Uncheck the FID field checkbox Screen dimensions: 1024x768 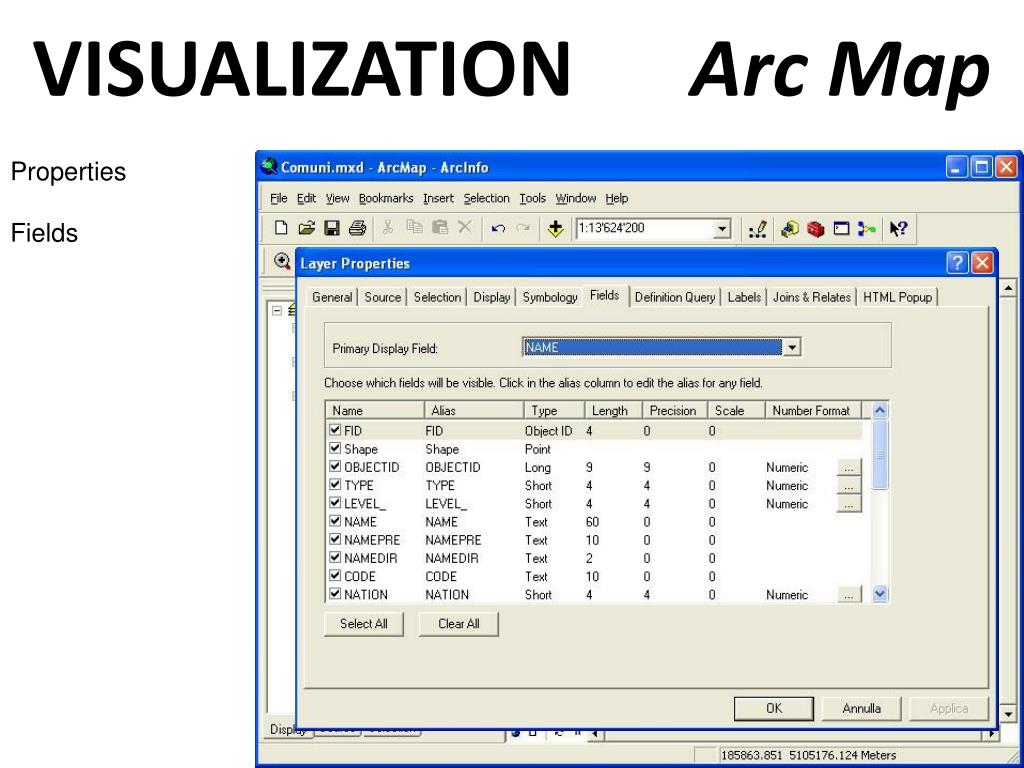click(335, 430)
